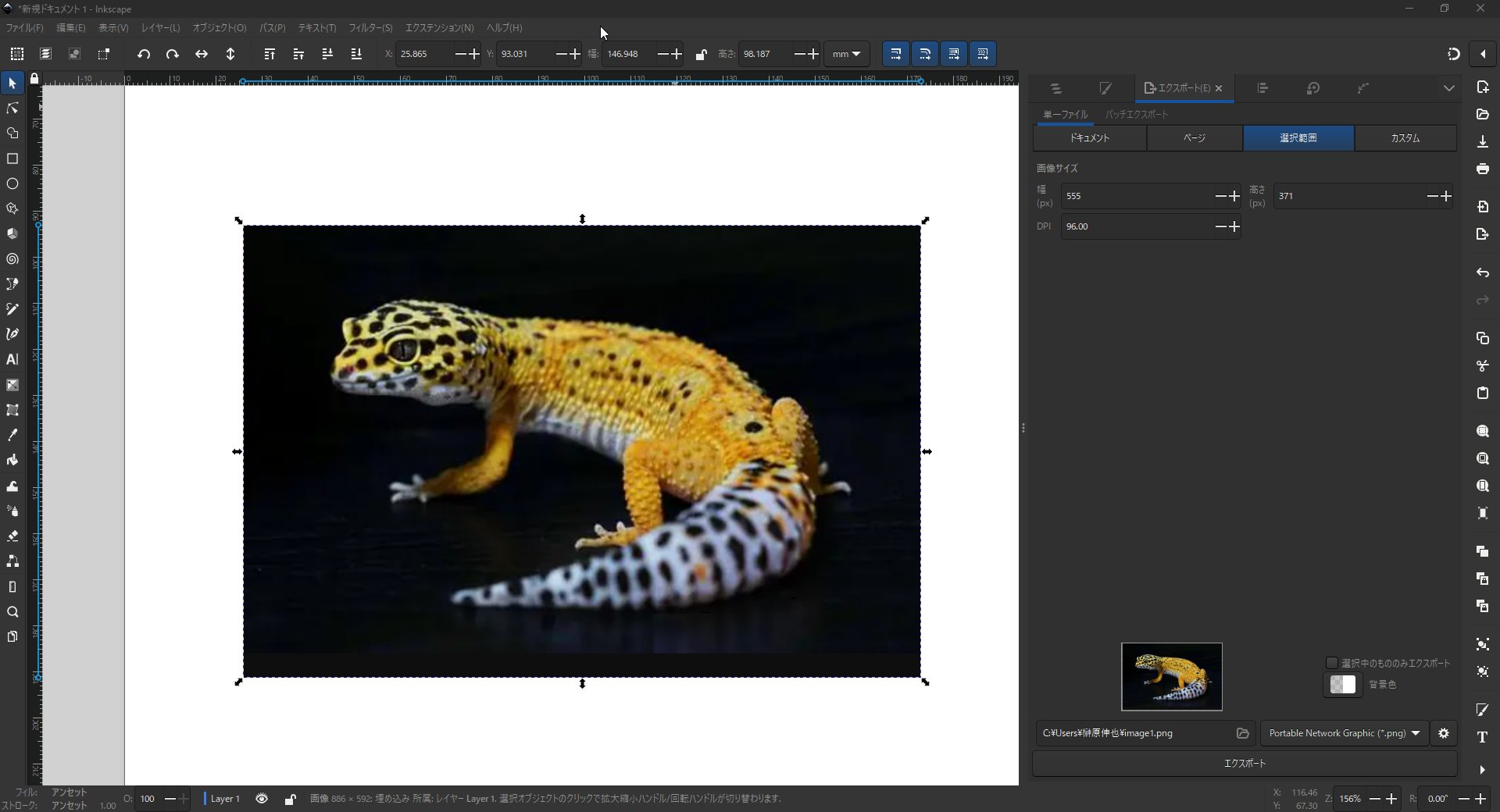Click the gecko export preview thumbnail
The width and height of the screenshot is (1500, 812).
click(1171, 676)
